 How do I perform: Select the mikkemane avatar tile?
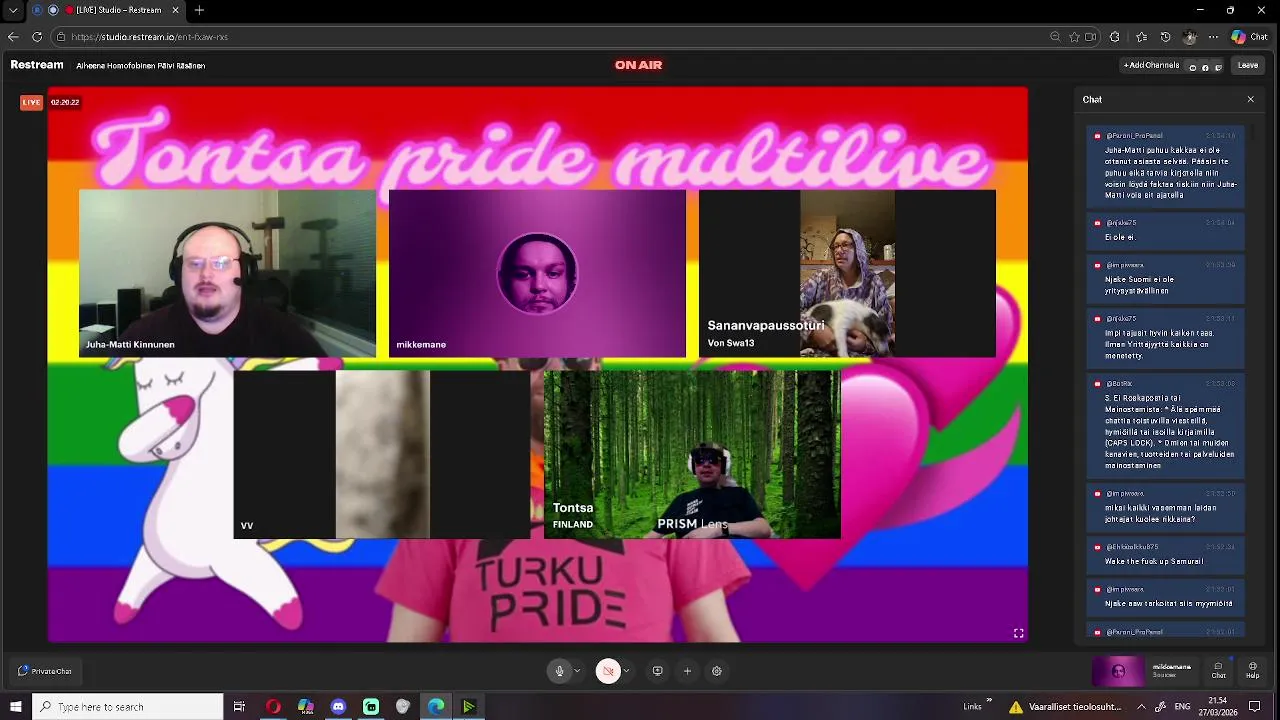(537, 273)
